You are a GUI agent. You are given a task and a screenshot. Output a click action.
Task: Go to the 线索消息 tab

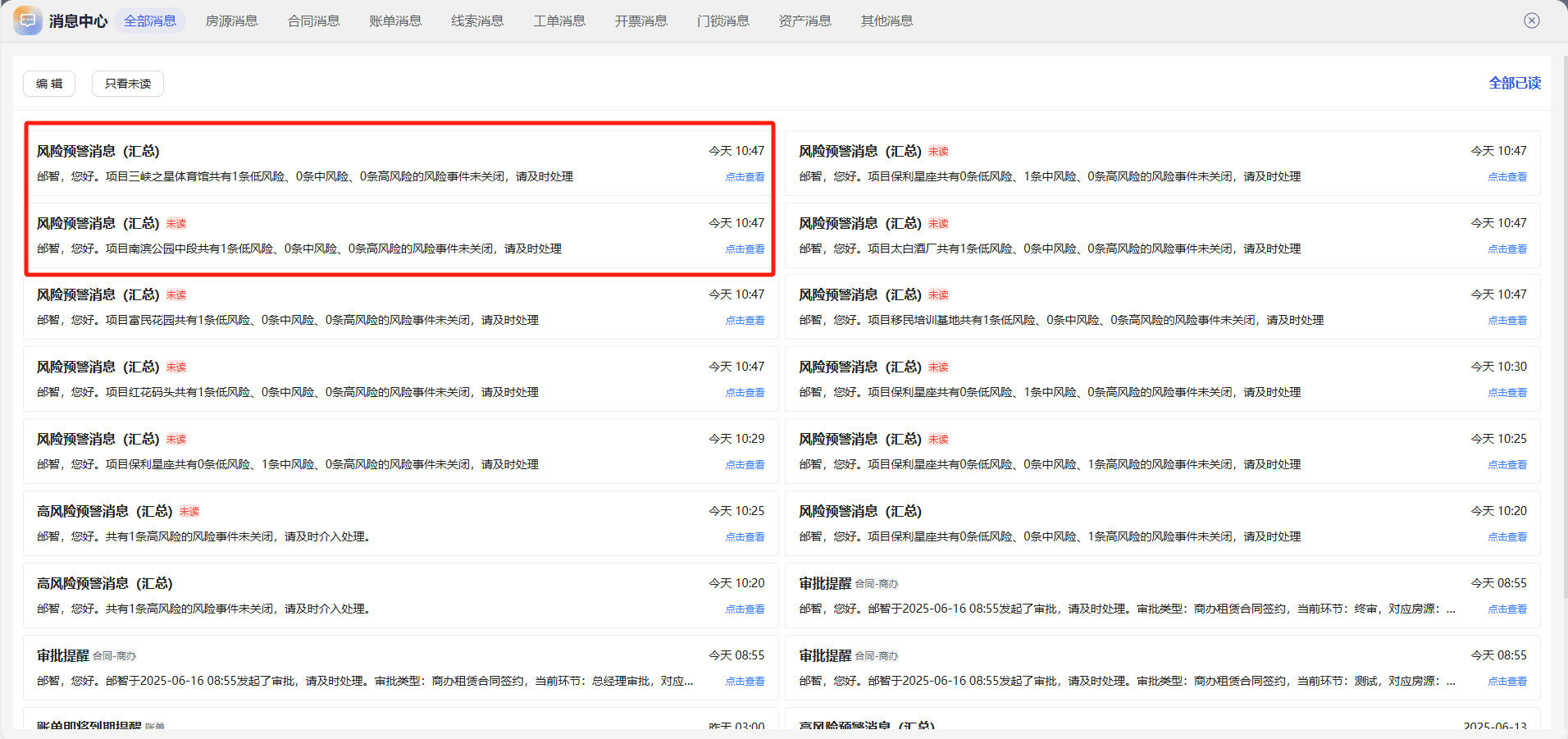[477, 21]
